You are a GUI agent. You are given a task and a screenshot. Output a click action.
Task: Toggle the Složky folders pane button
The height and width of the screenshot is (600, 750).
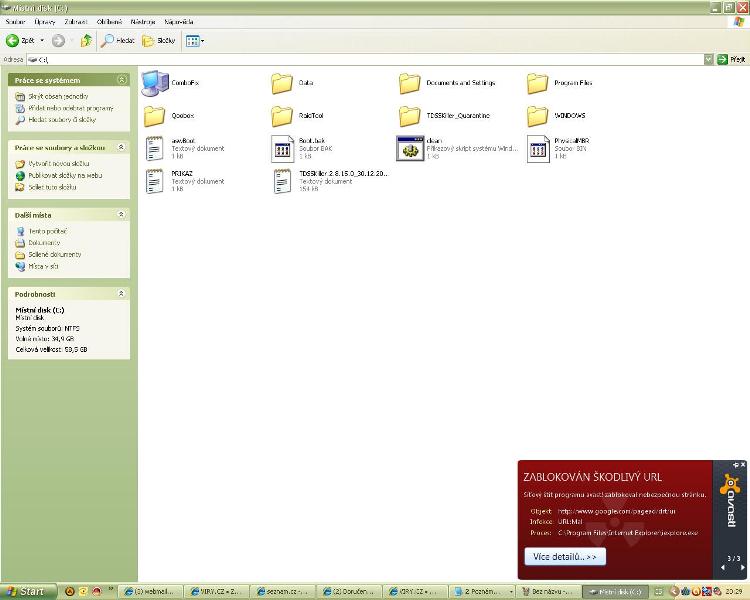[x=159, y=41]
